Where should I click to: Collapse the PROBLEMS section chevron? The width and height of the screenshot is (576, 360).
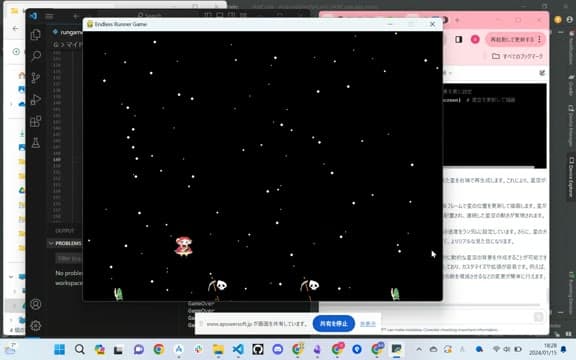51,243
